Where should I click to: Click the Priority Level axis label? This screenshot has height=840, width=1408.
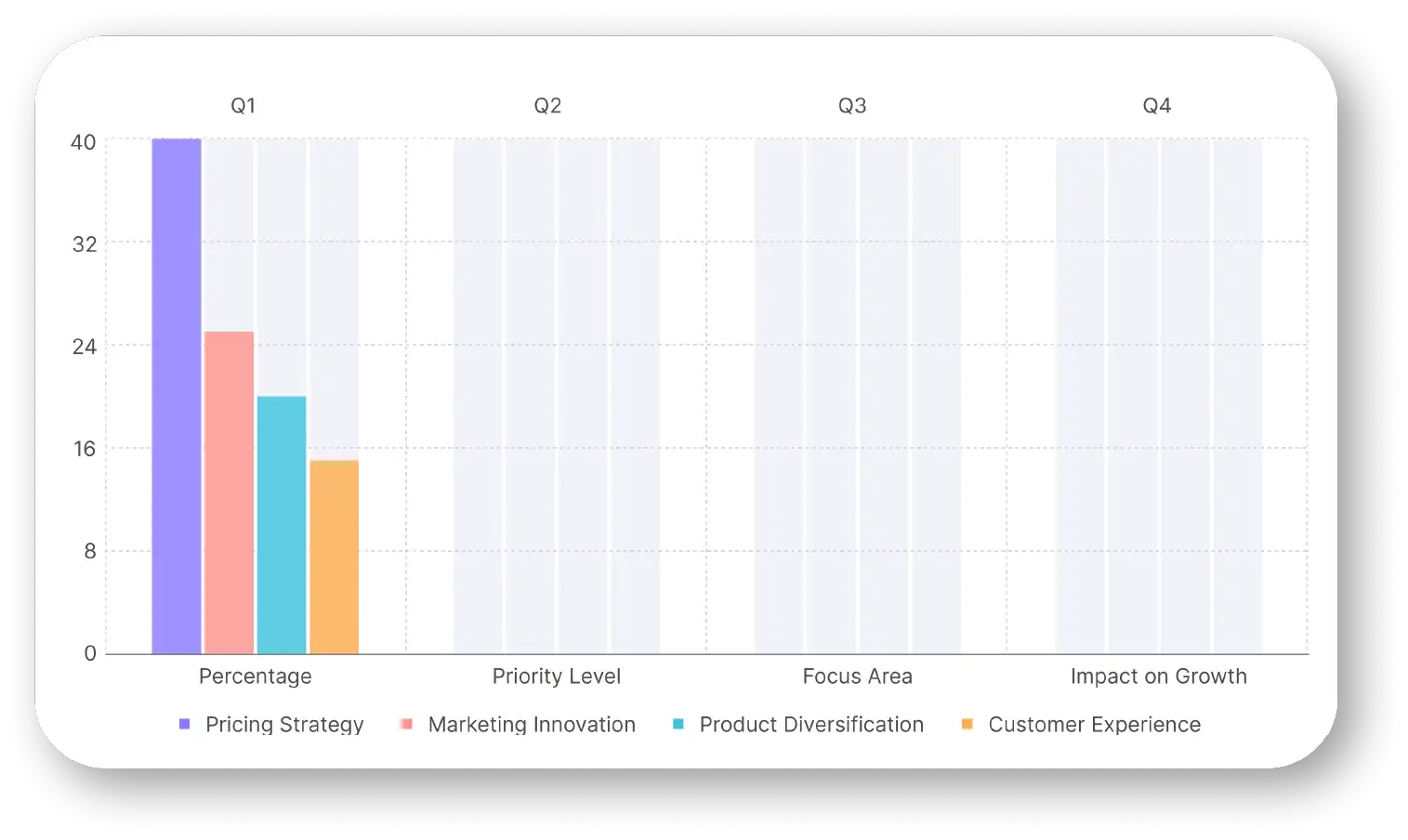point(557,676)
